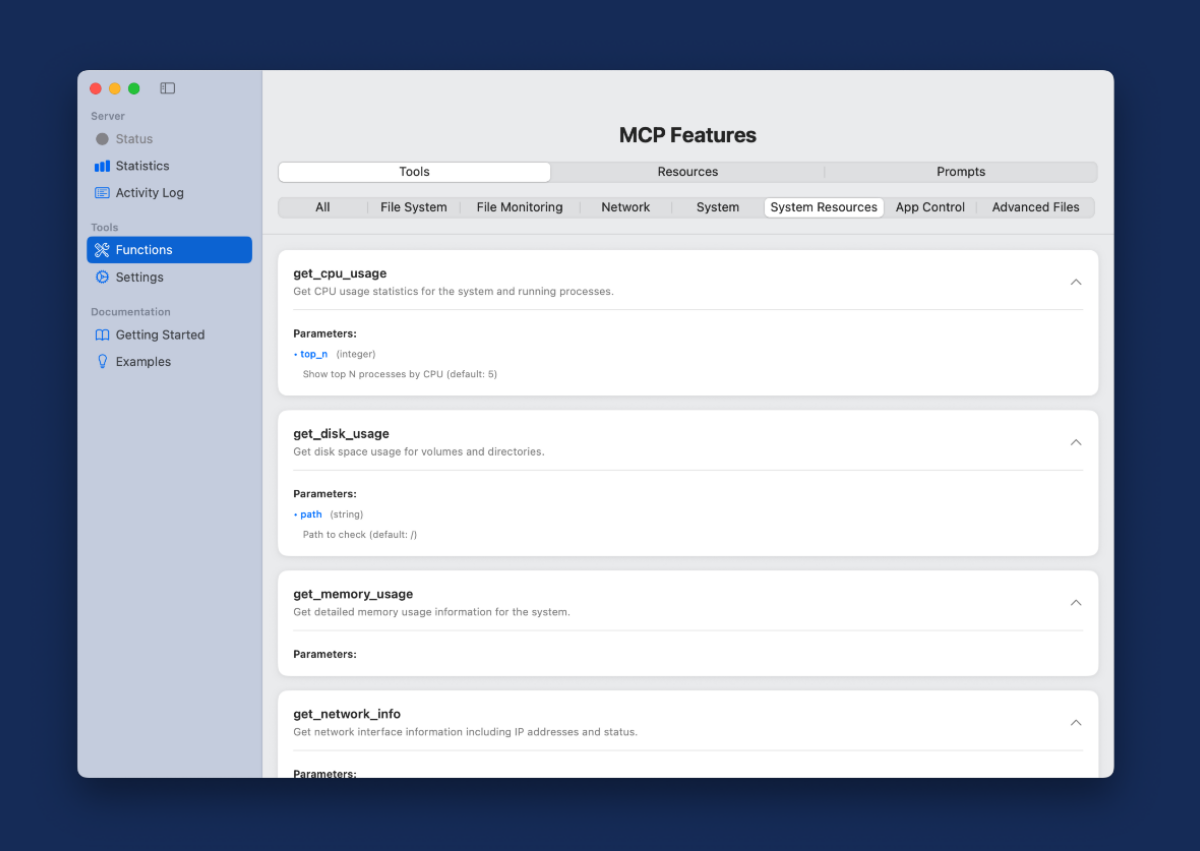Click the path parameter name
The image size is (1200, 851).
coord(311,514)
